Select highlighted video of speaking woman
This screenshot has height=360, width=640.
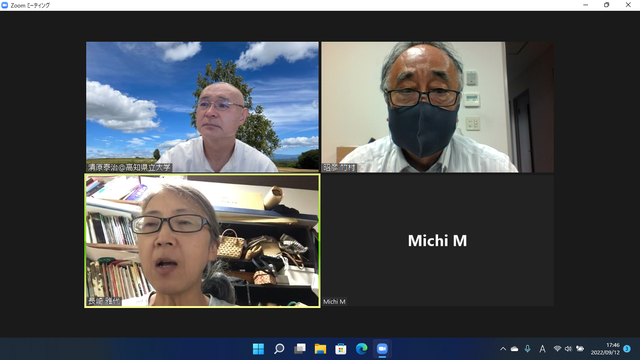(202, 241)
